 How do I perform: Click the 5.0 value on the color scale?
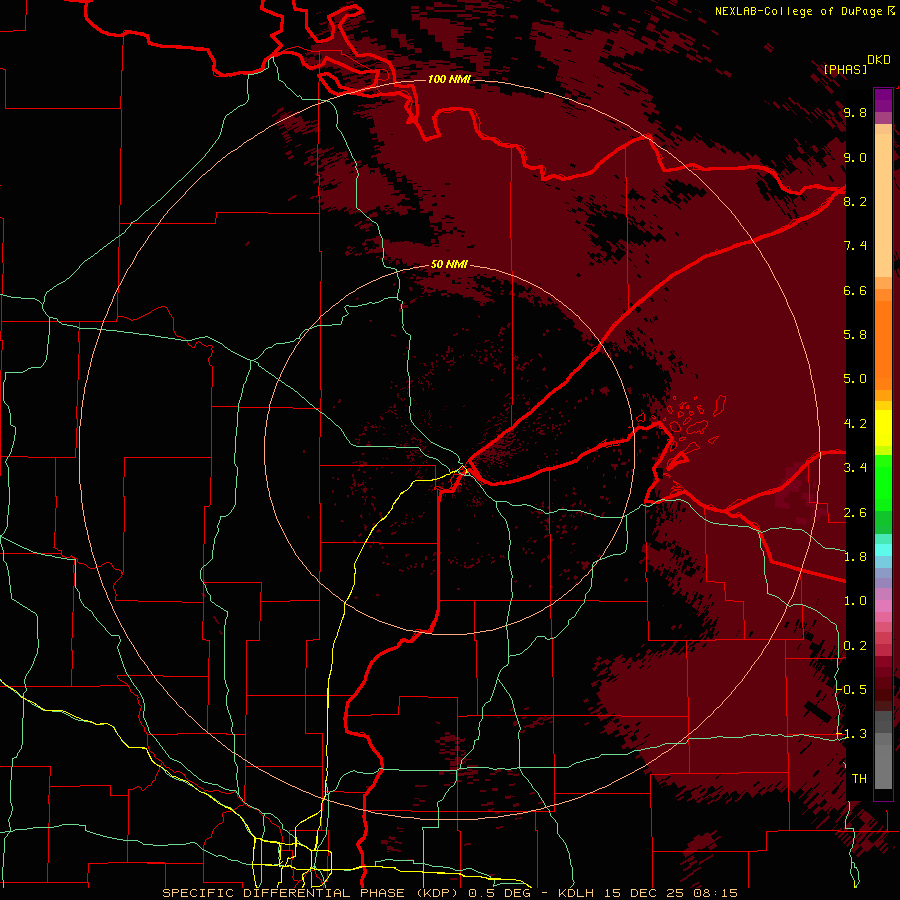coord(855,379)
